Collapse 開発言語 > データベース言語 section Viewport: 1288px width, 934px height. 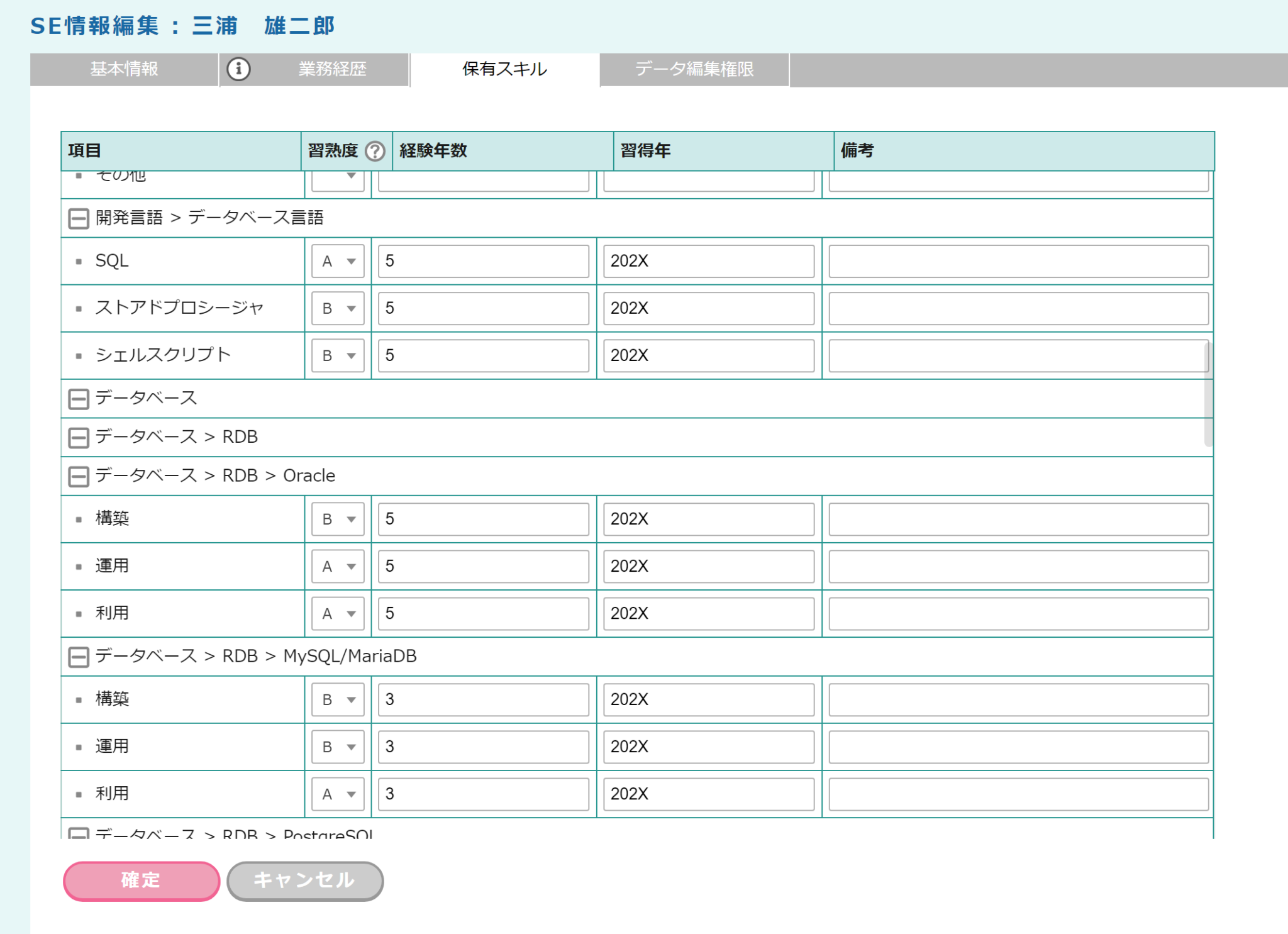[x=79, y=218]
